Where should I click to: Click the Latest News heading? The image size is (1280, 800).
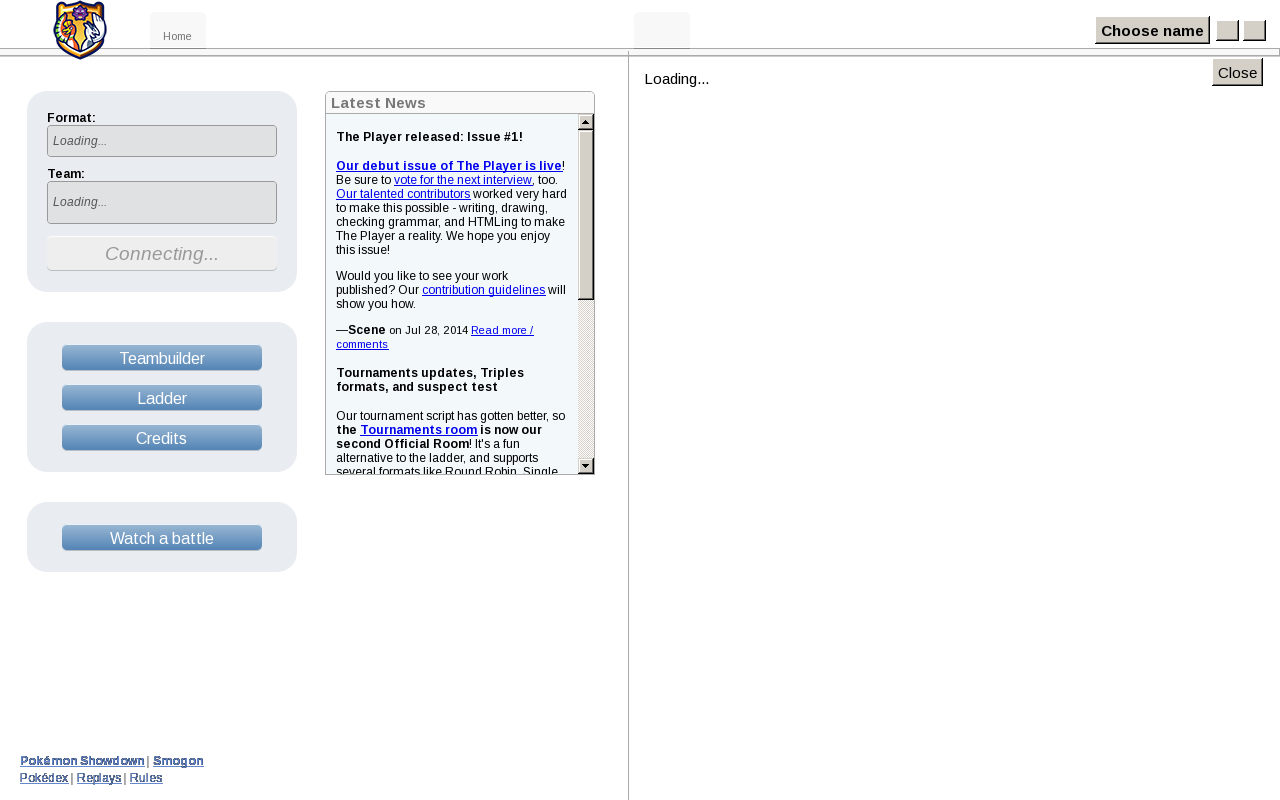(379, 103)
